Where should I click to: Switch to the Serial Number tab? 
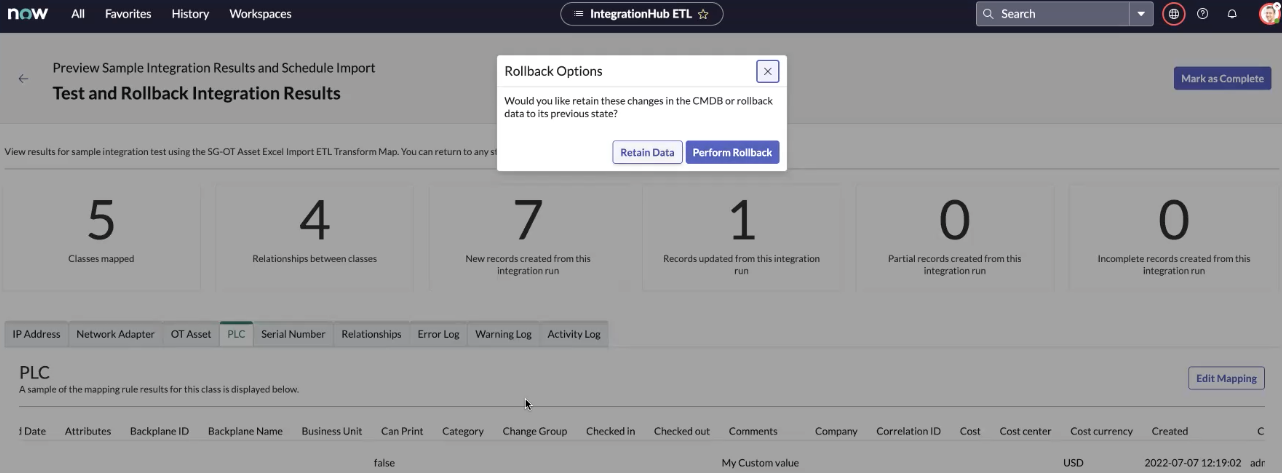click(x=293, y=334)
